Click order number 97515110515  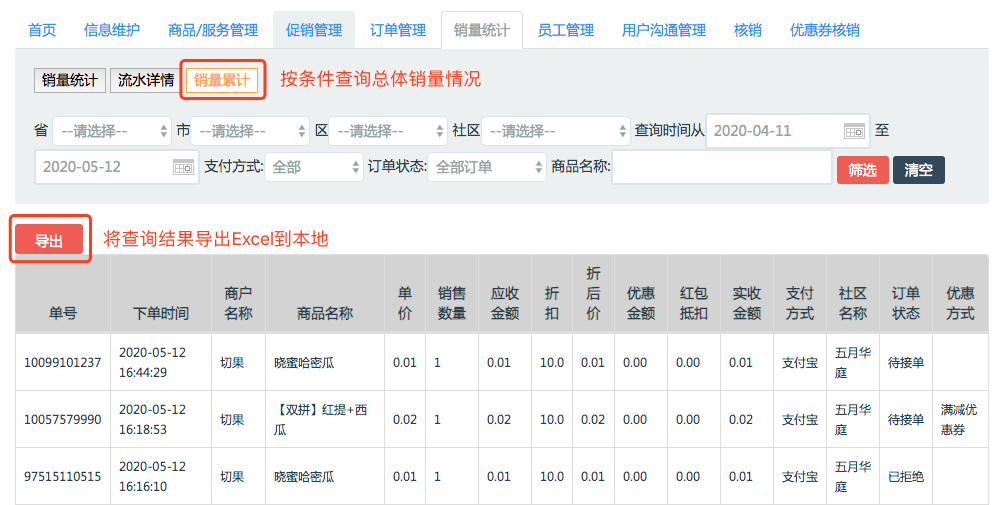pos(63,476)
